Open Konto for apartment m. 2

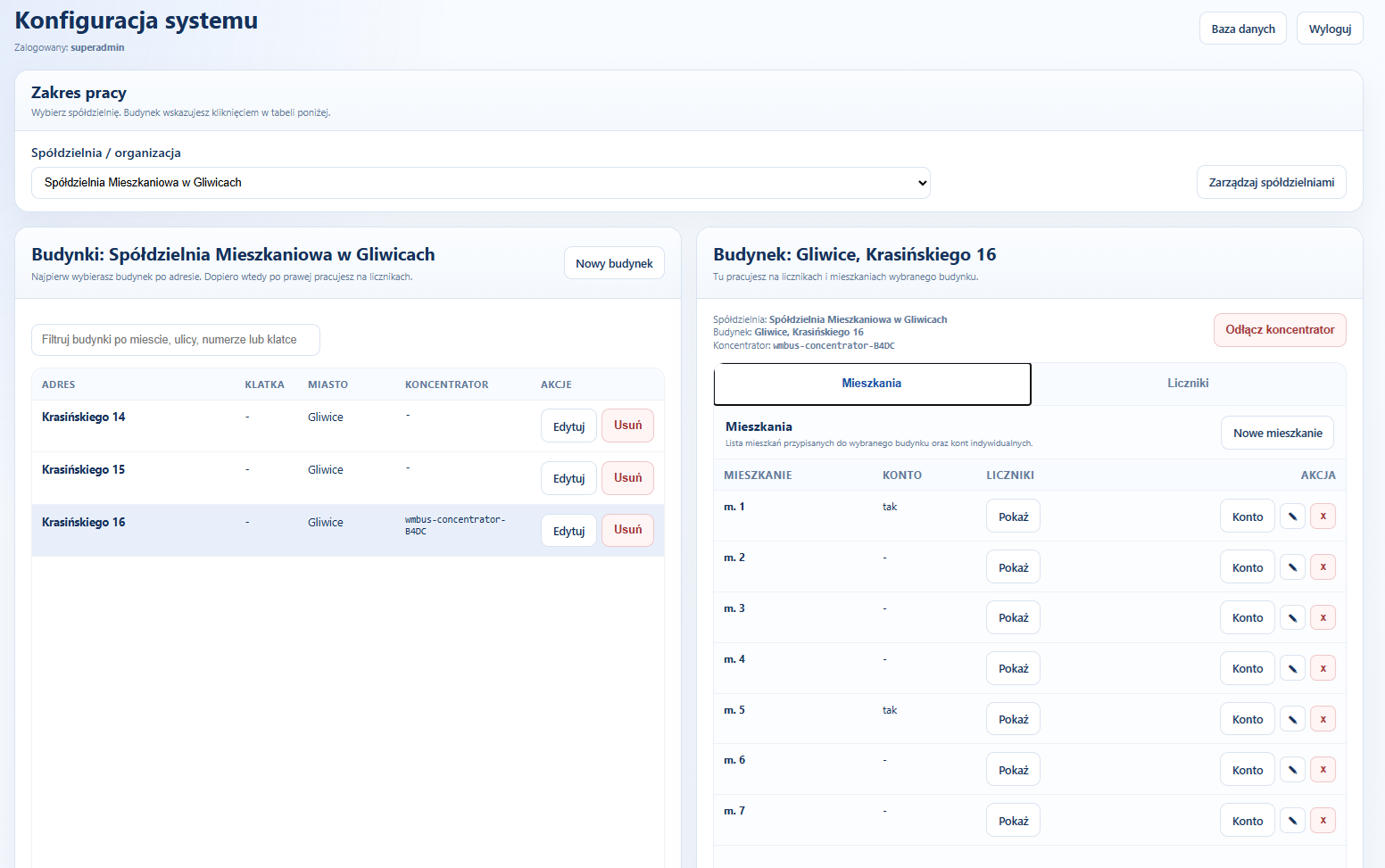1248,567
